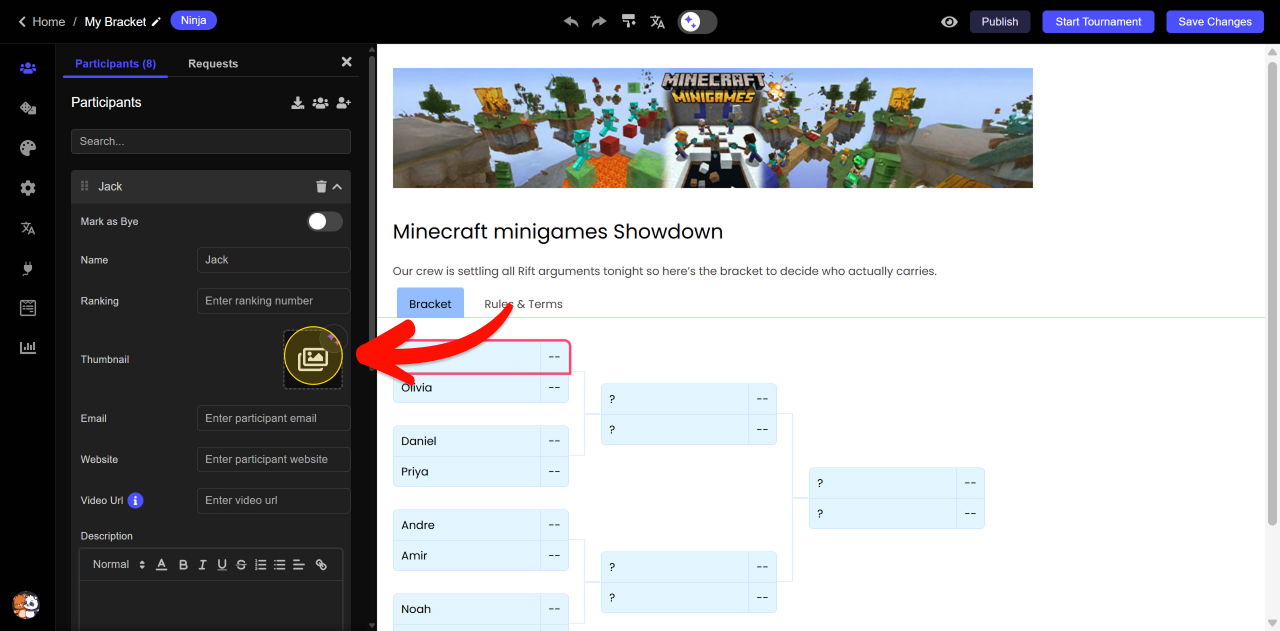Open the Rules & Terms tab
The image size is (1280, 631).
point(523,304)
